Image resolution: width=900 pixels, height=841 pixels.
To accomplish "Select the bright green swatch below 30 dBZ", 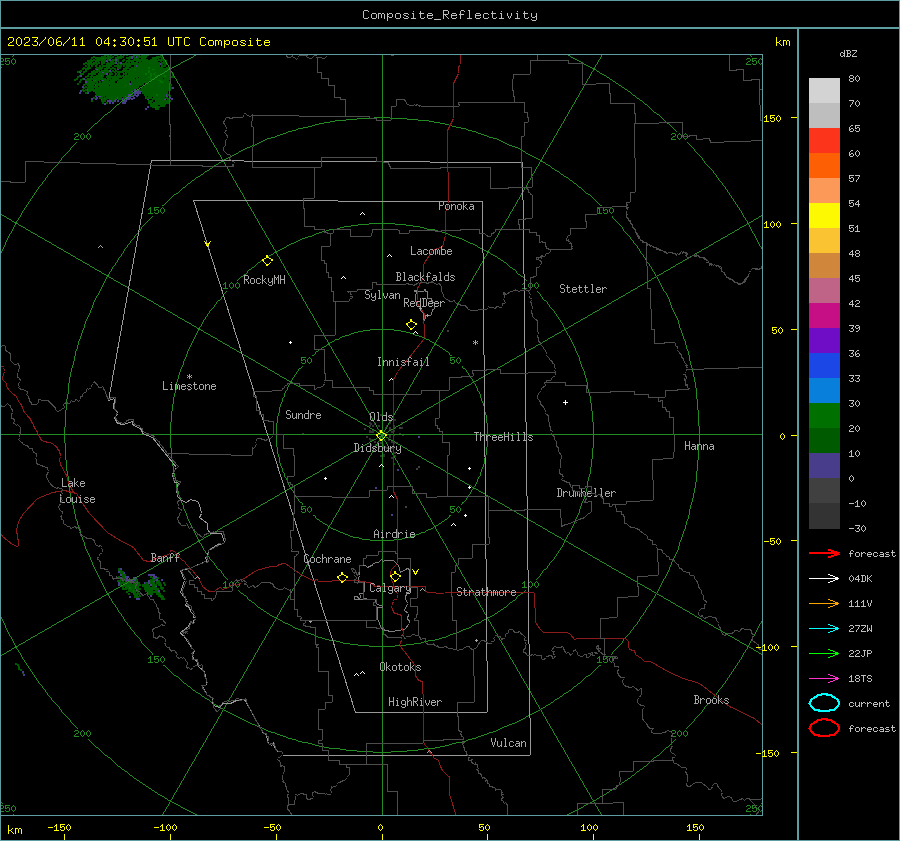I will 824,416.
